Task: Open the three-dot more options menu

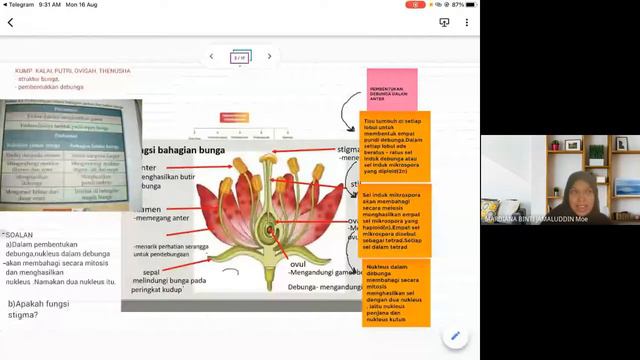Action: click(467, 22)
